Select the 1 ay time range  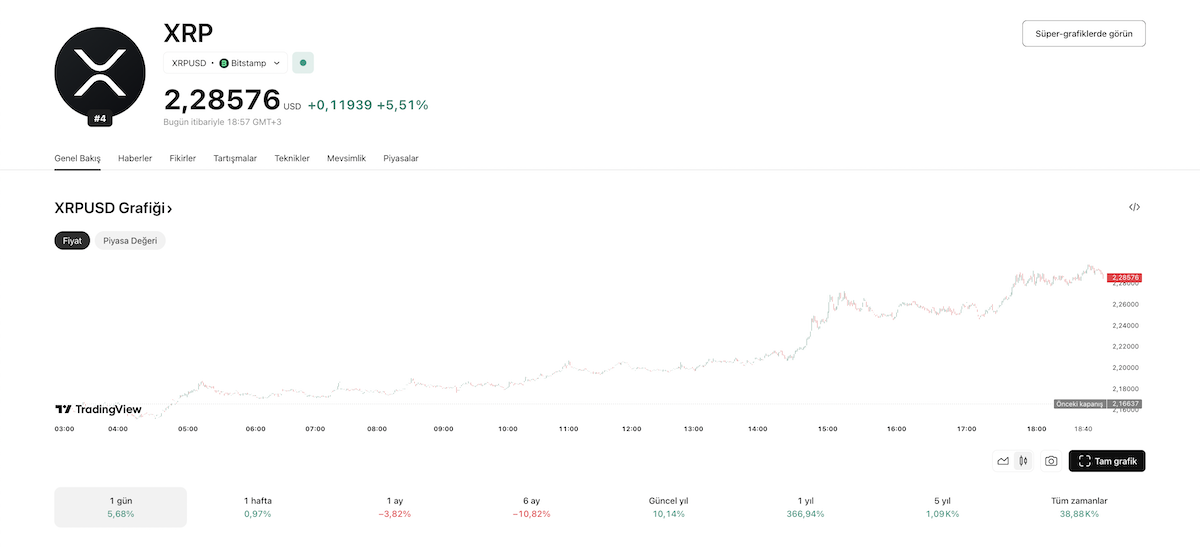tap(394, 507)
